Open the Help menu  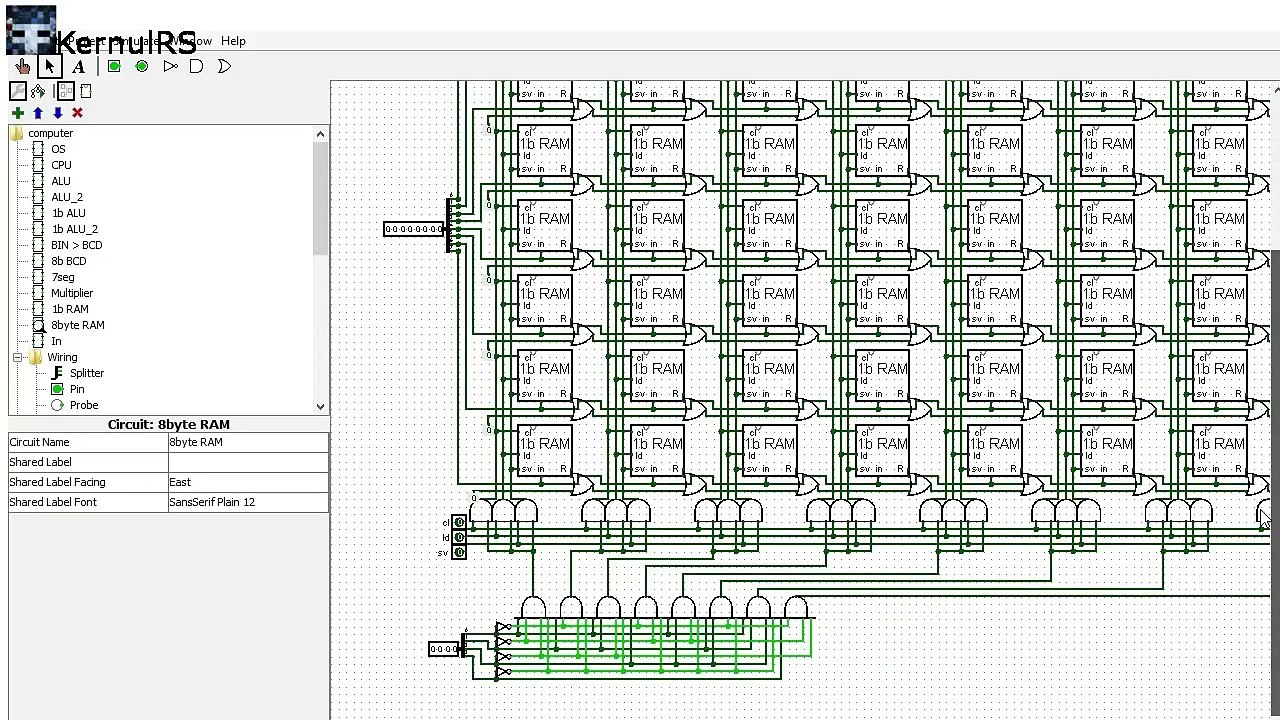233,41
